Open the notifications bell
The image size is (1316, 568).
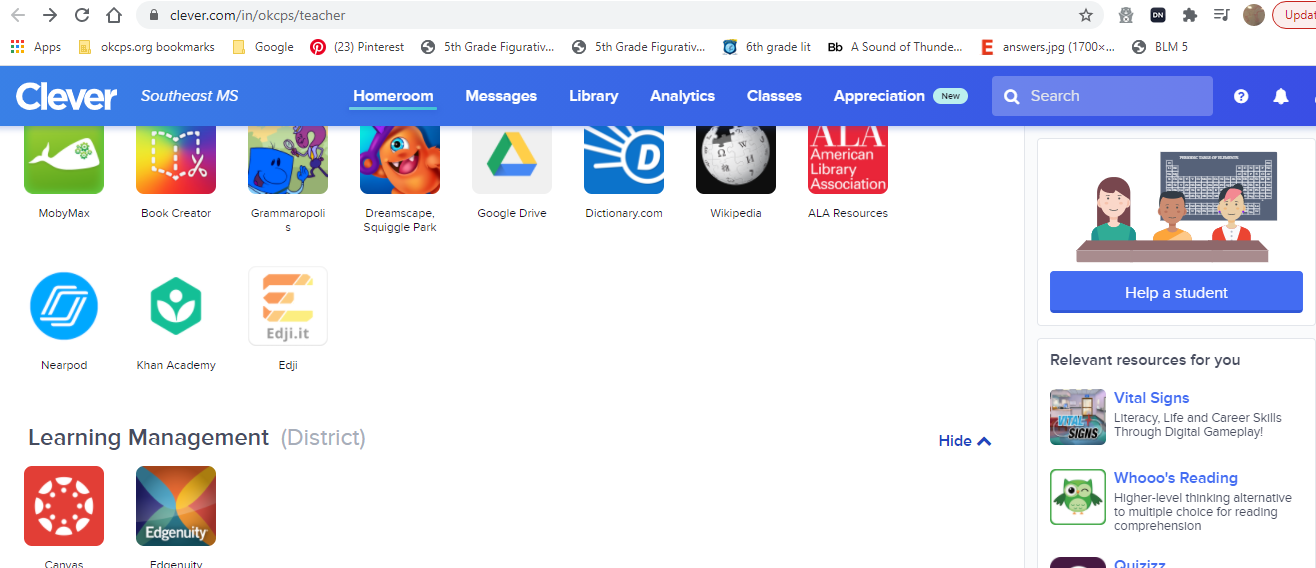point(1280,96)
